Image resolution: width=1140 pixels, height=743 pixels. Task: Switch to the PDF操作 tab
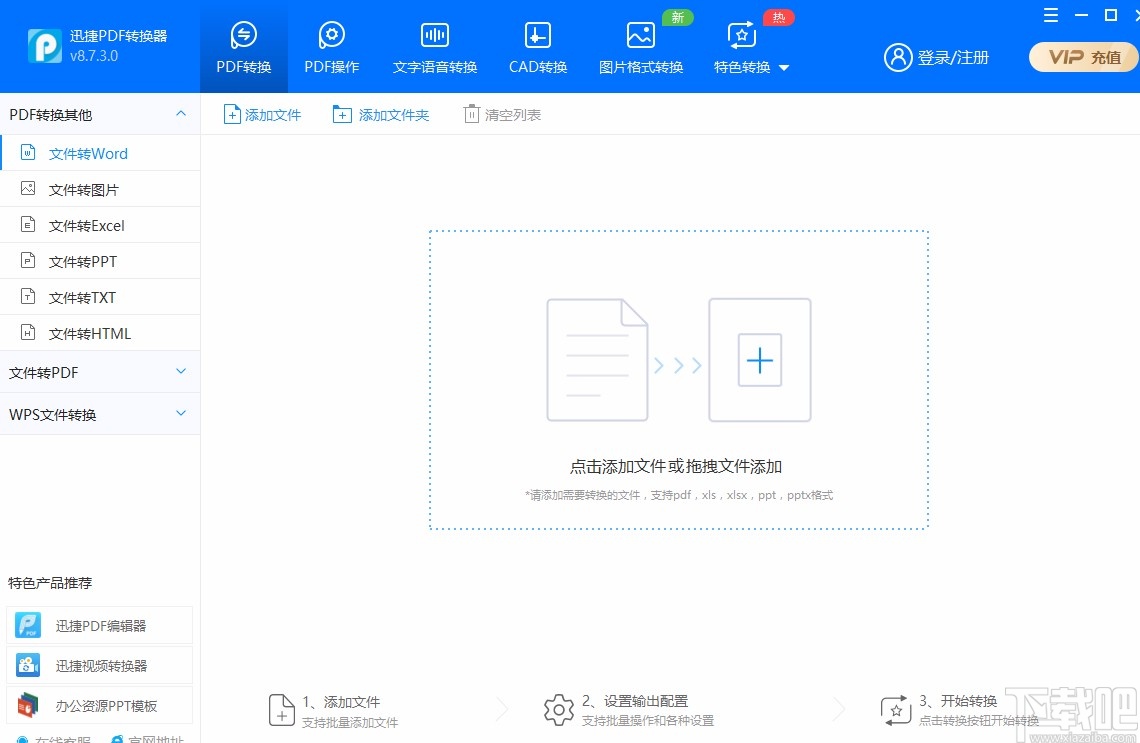coord(331,46)
